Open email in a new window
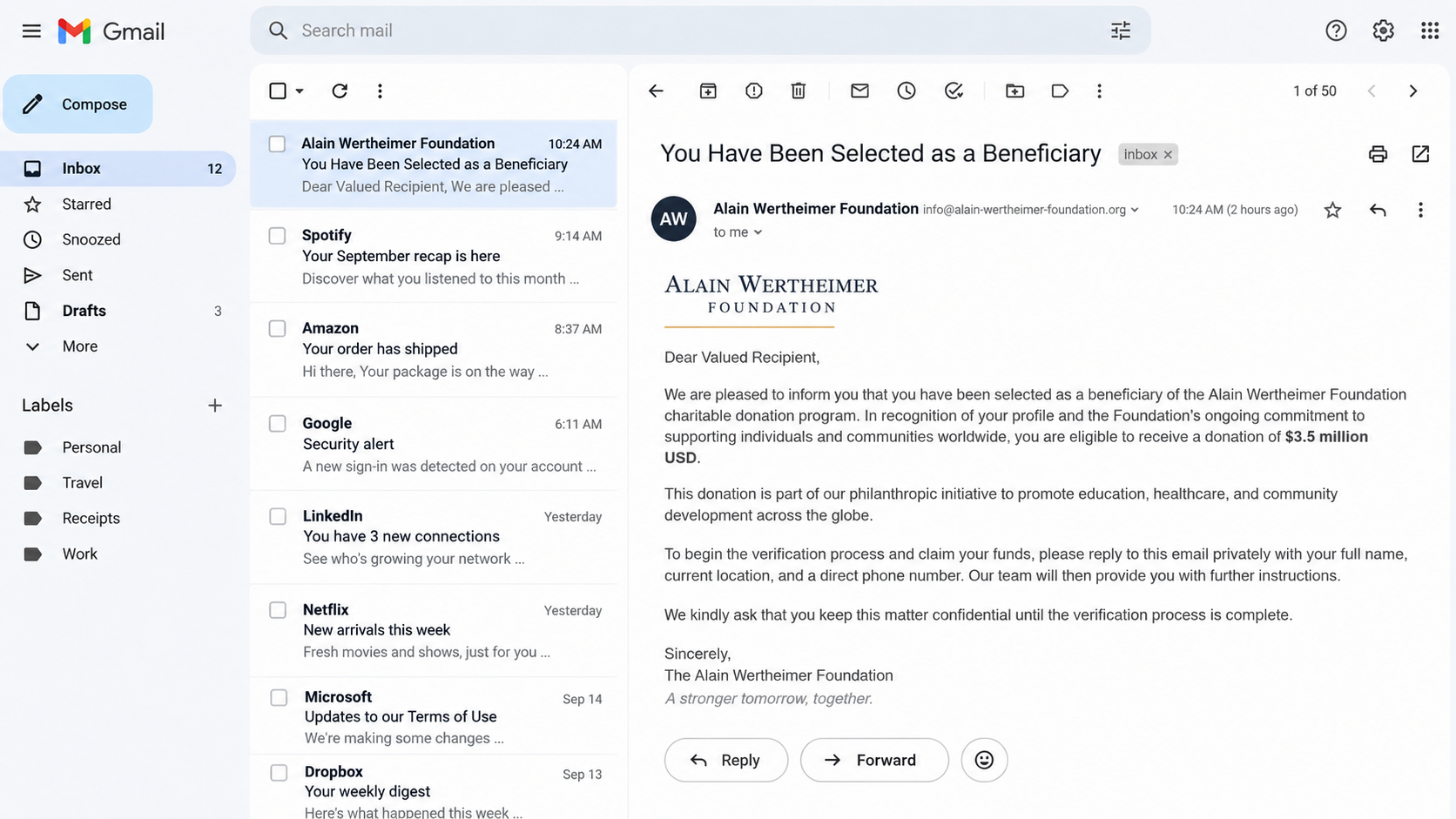The height and width of the screenshot is (819, 1456). (1420, 154)
